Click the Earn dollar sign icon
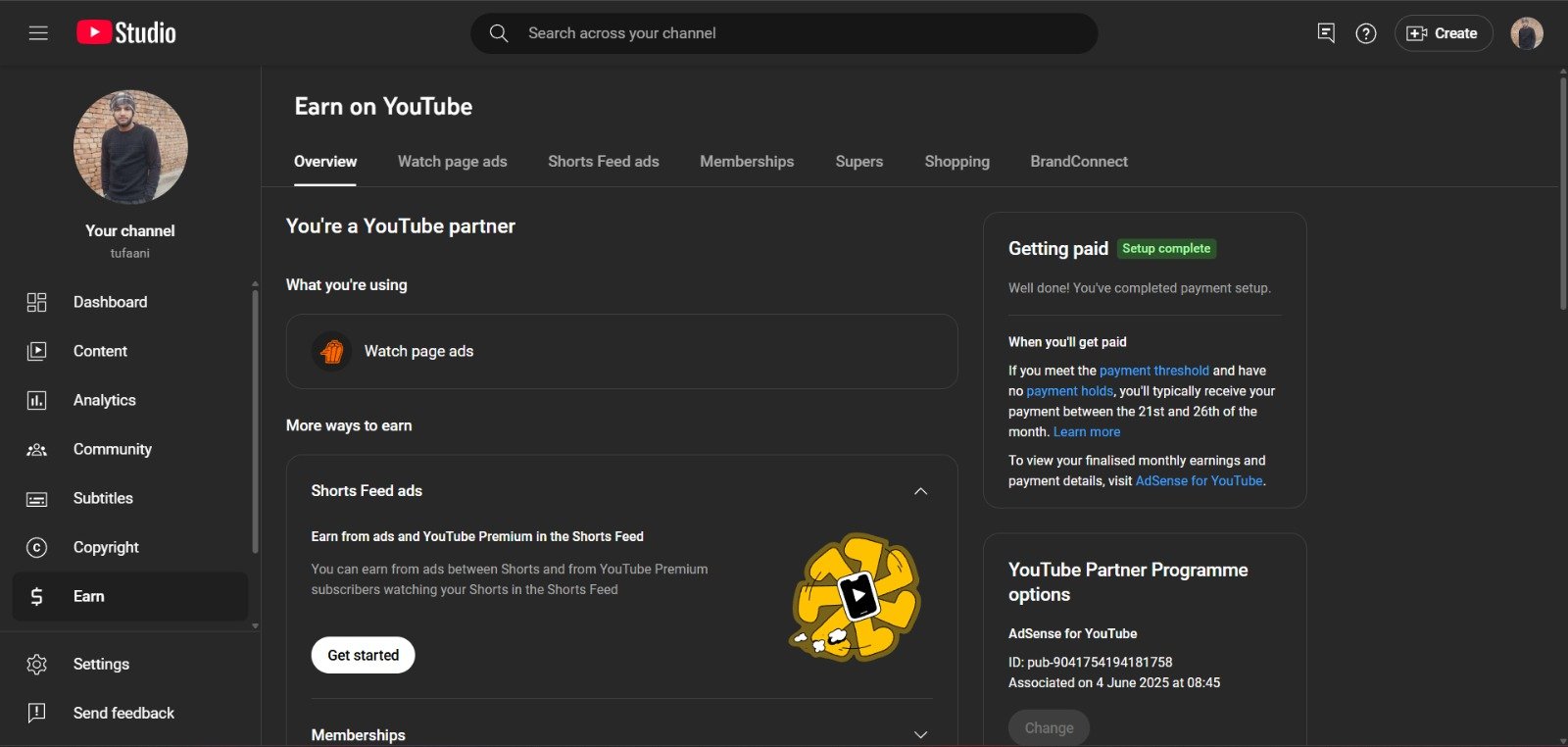The height and width of the screenshot is (747, 1568). pyautogui.click(x=36, y=596)
